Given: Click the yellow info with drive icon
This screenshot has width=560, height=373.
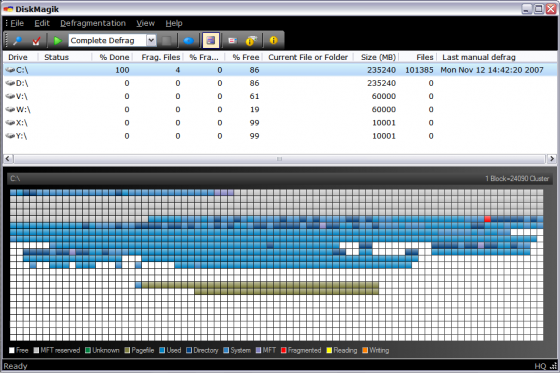Looking at the screenshot, I should [x=251, y=40].
